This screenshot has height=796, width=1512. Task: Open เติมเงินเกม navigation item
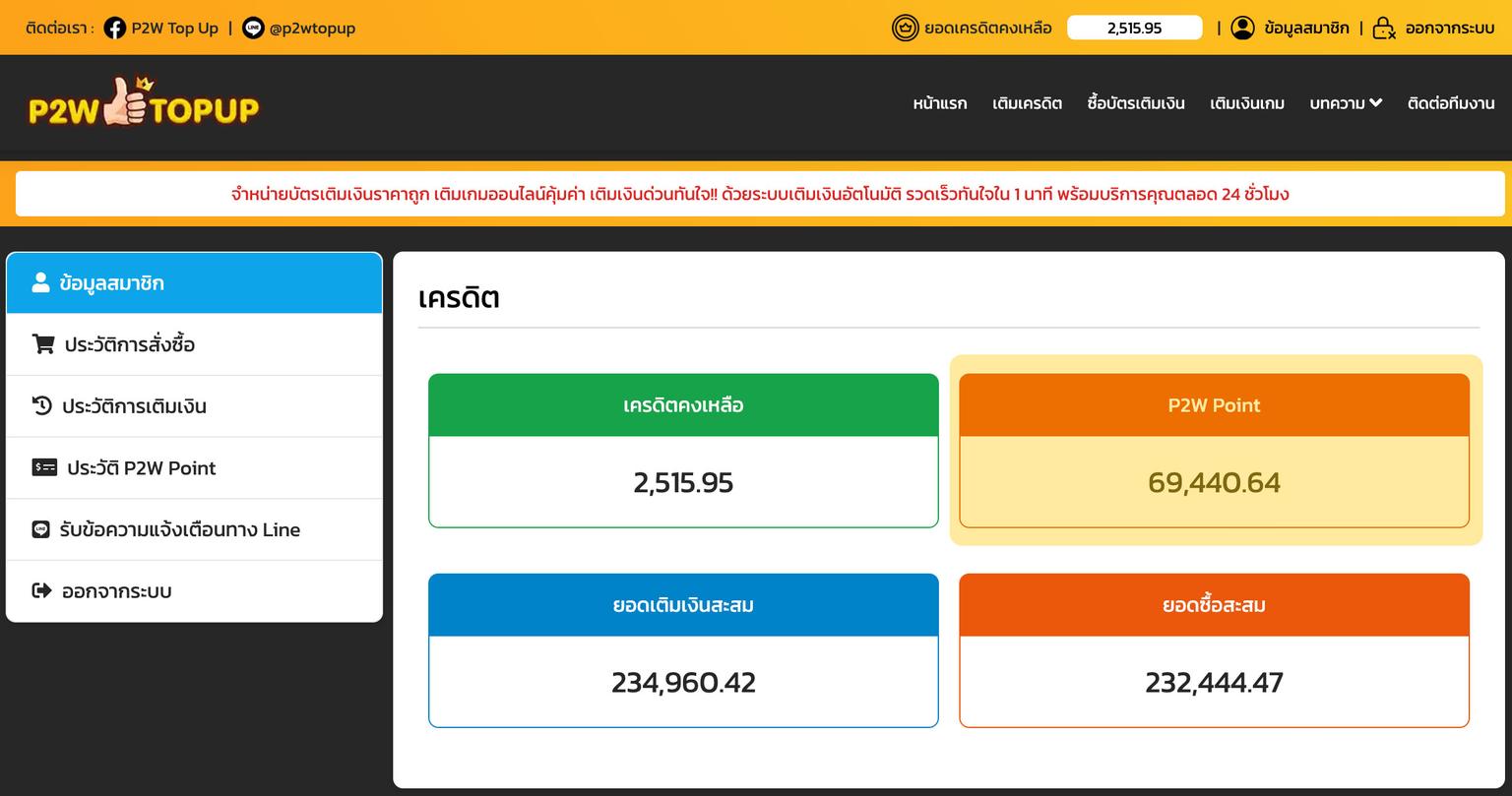click(x=1247, y=103)
